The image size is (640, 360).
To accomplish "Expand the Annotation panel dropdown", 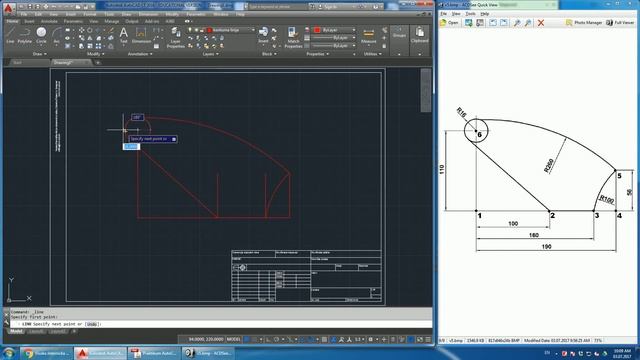I will point(140,54).
